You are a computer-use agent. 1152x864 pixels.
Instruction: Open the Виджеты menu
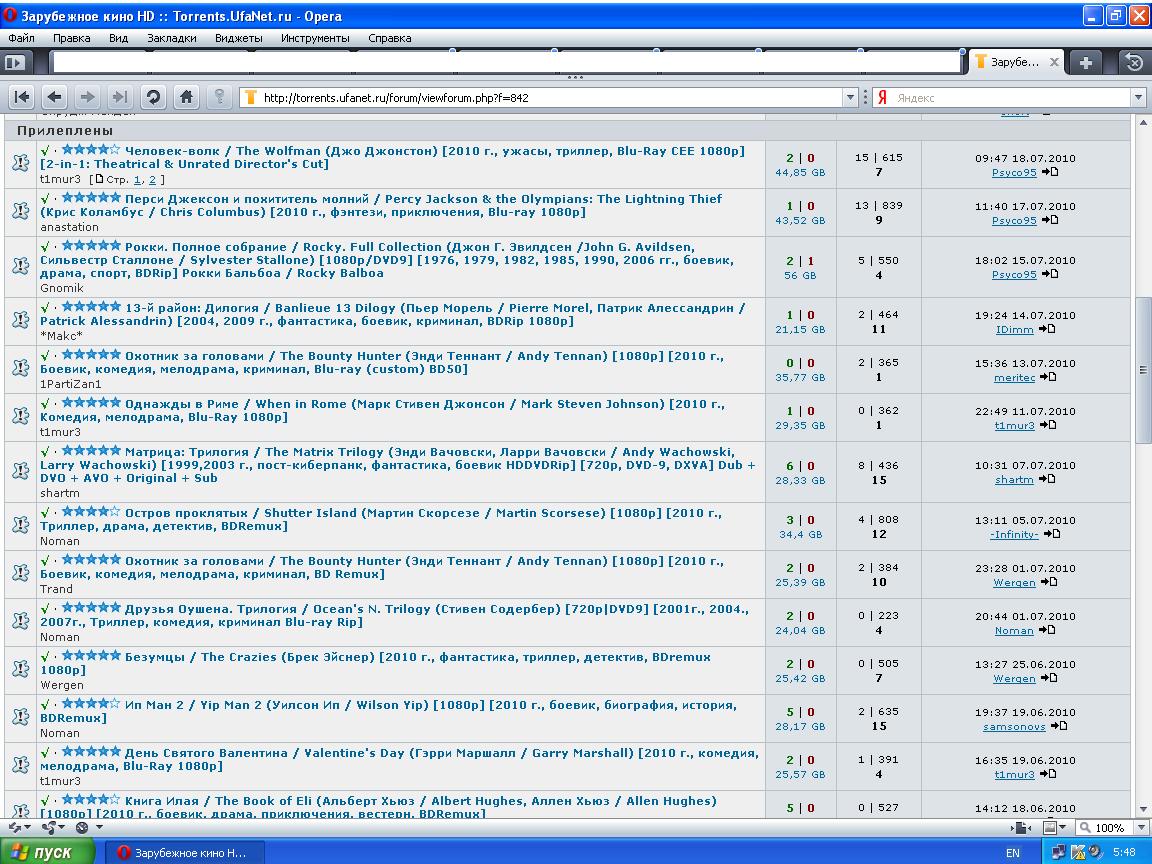239,38
